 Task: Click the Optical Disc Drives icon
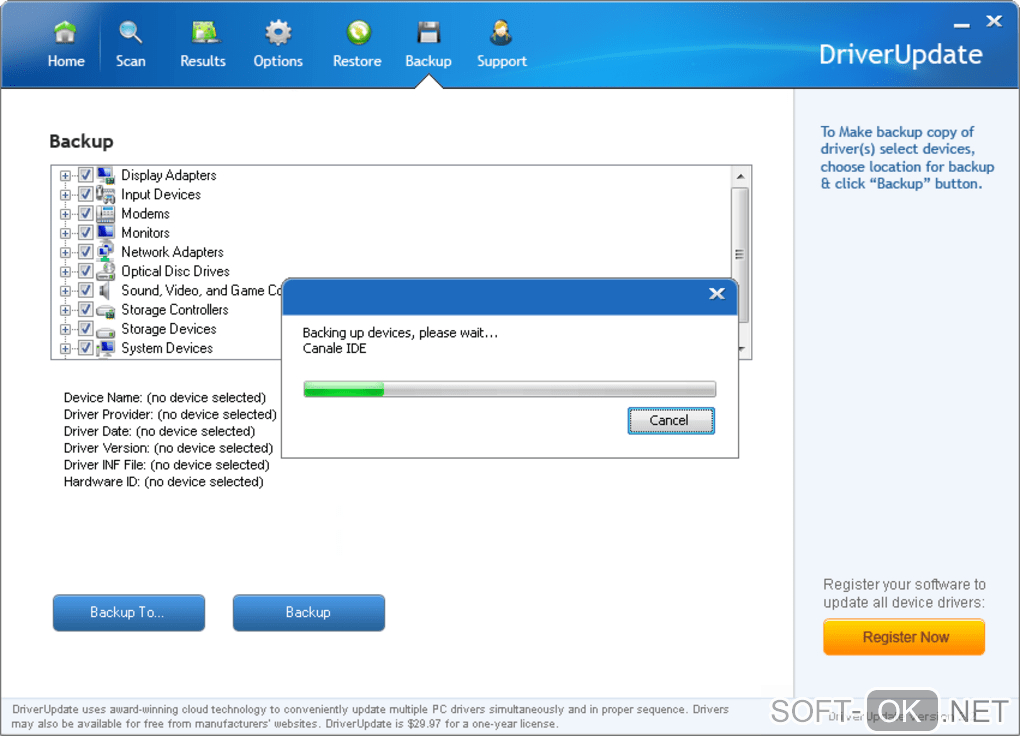point(105,271)
